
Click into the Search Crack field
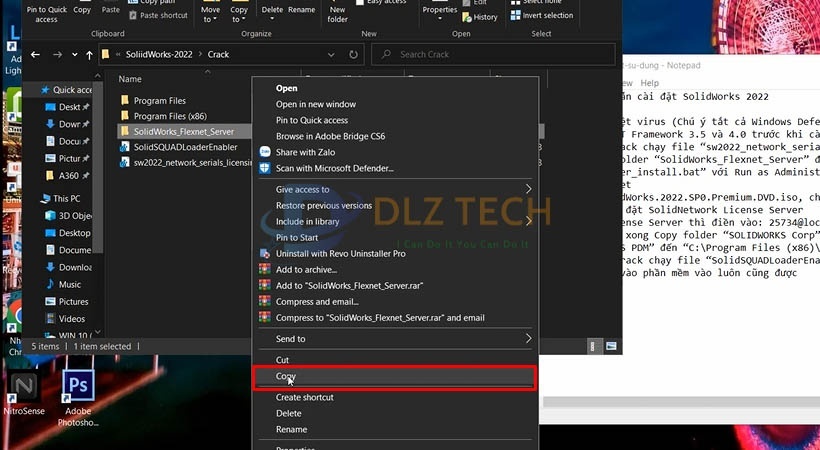(x=493, y=54)
